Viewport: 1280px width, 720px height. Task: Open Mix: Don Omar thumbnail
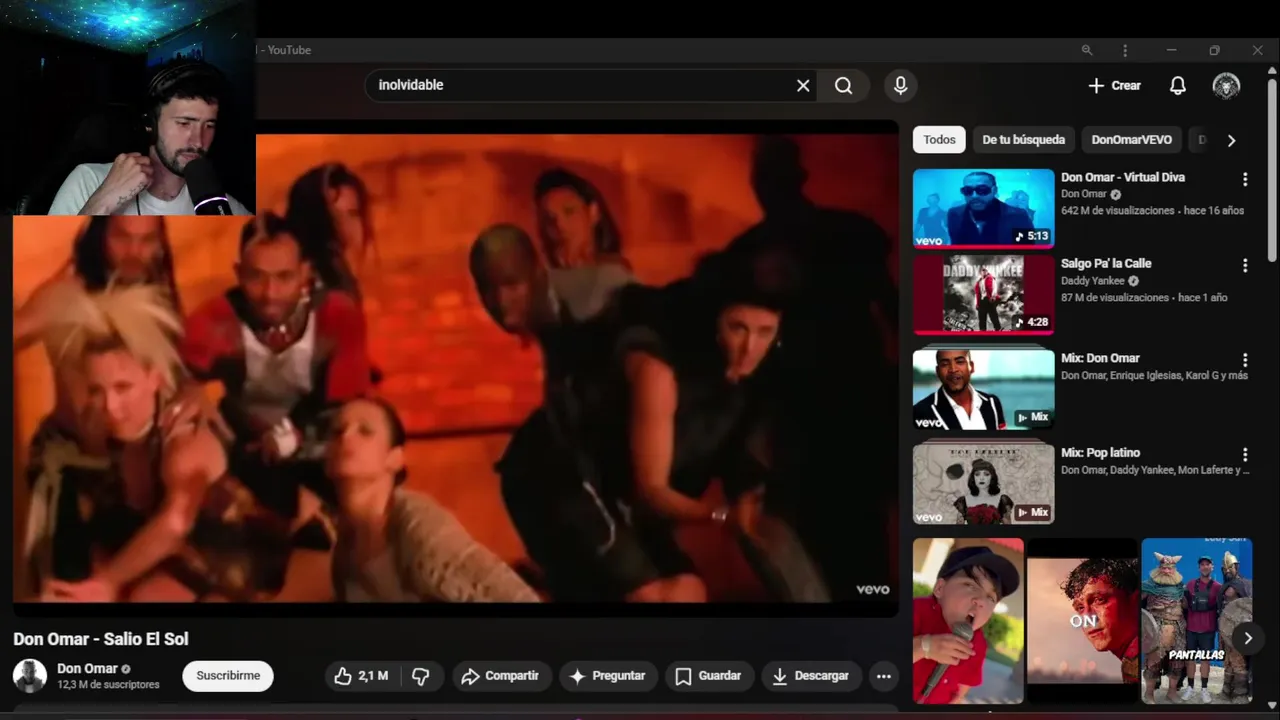pos(984,389)
